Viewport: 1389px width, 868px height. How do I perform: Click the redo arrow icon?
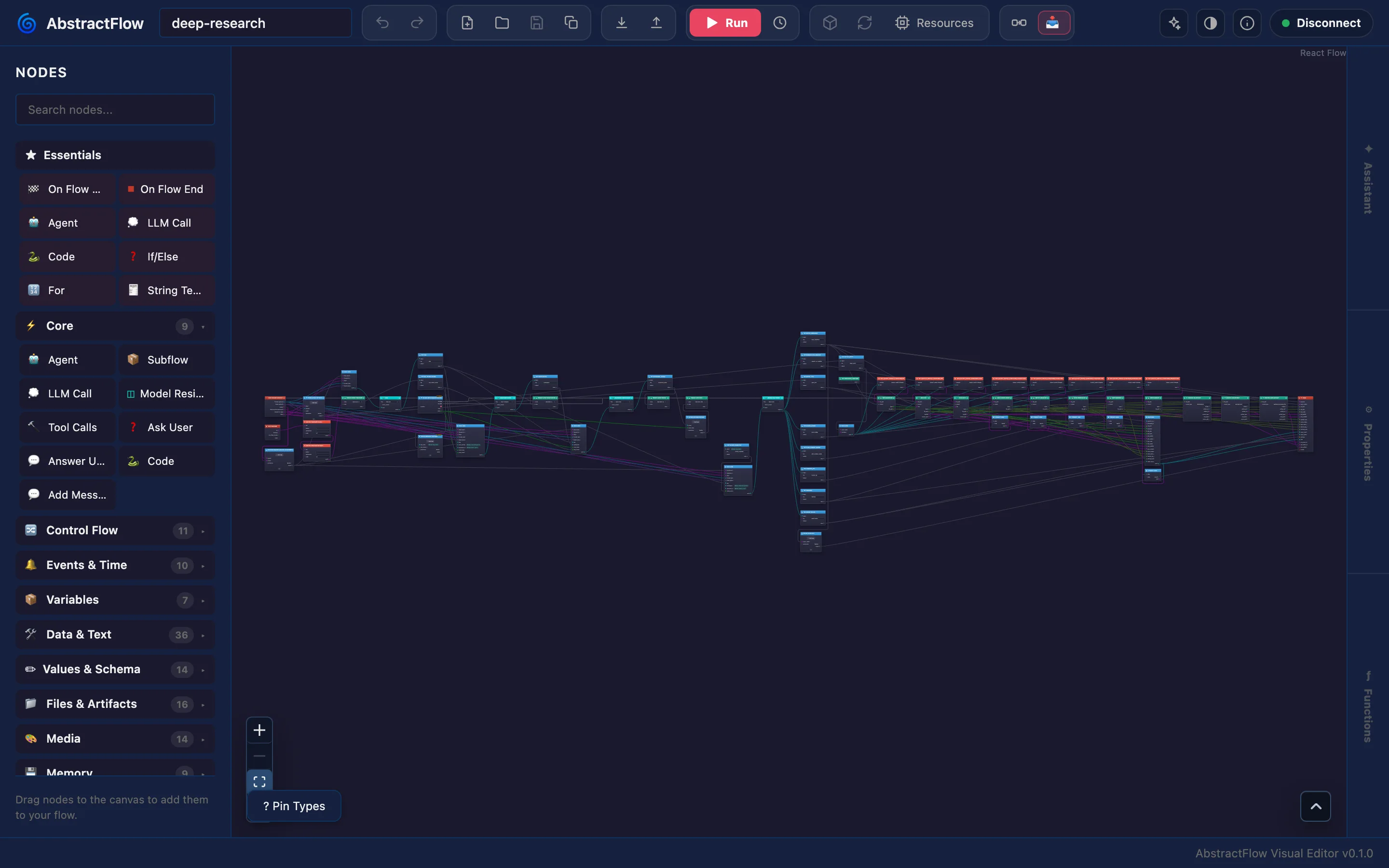pyautogui.click(x=417, y=23)
